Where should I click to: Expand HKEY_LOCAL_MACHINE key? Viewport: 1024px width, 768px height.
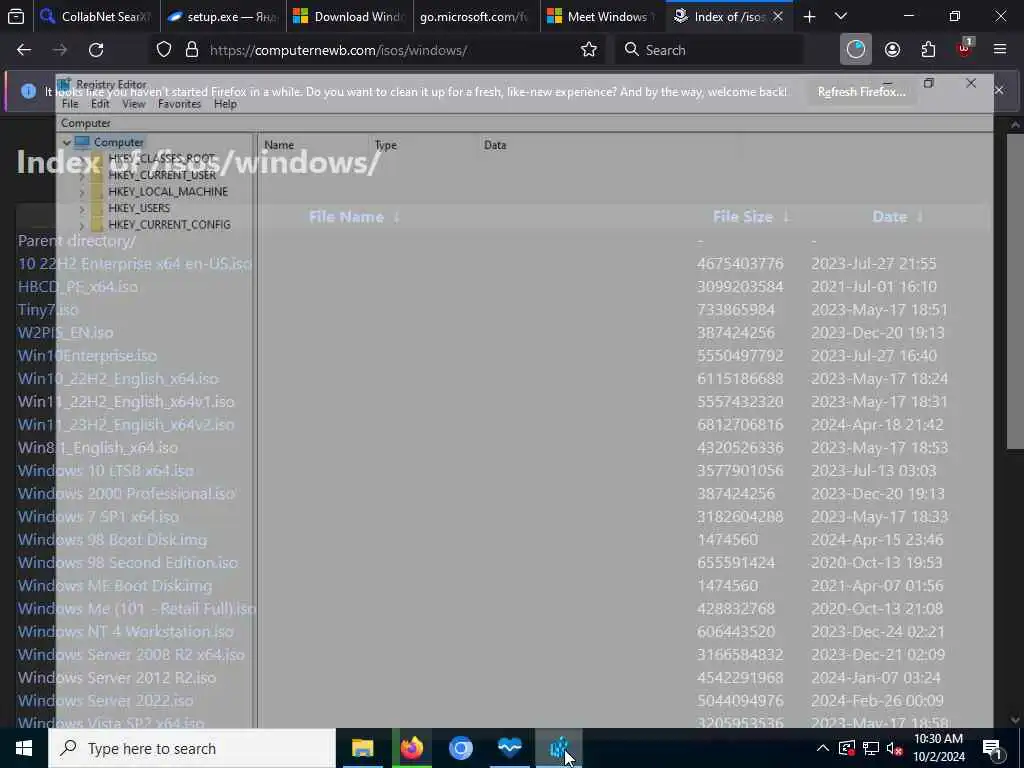[82, 191]
